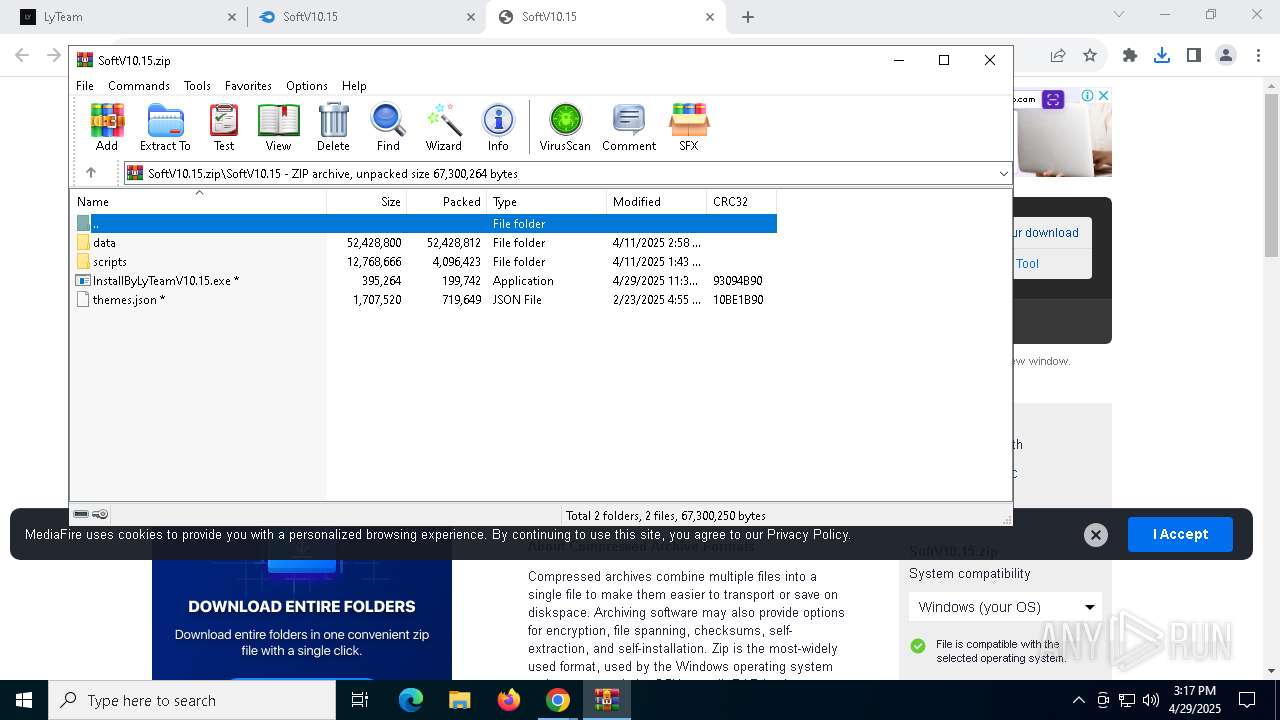
Task: Accept MediaFire cookies with I Accept
Action: (x=1180, y=534)
